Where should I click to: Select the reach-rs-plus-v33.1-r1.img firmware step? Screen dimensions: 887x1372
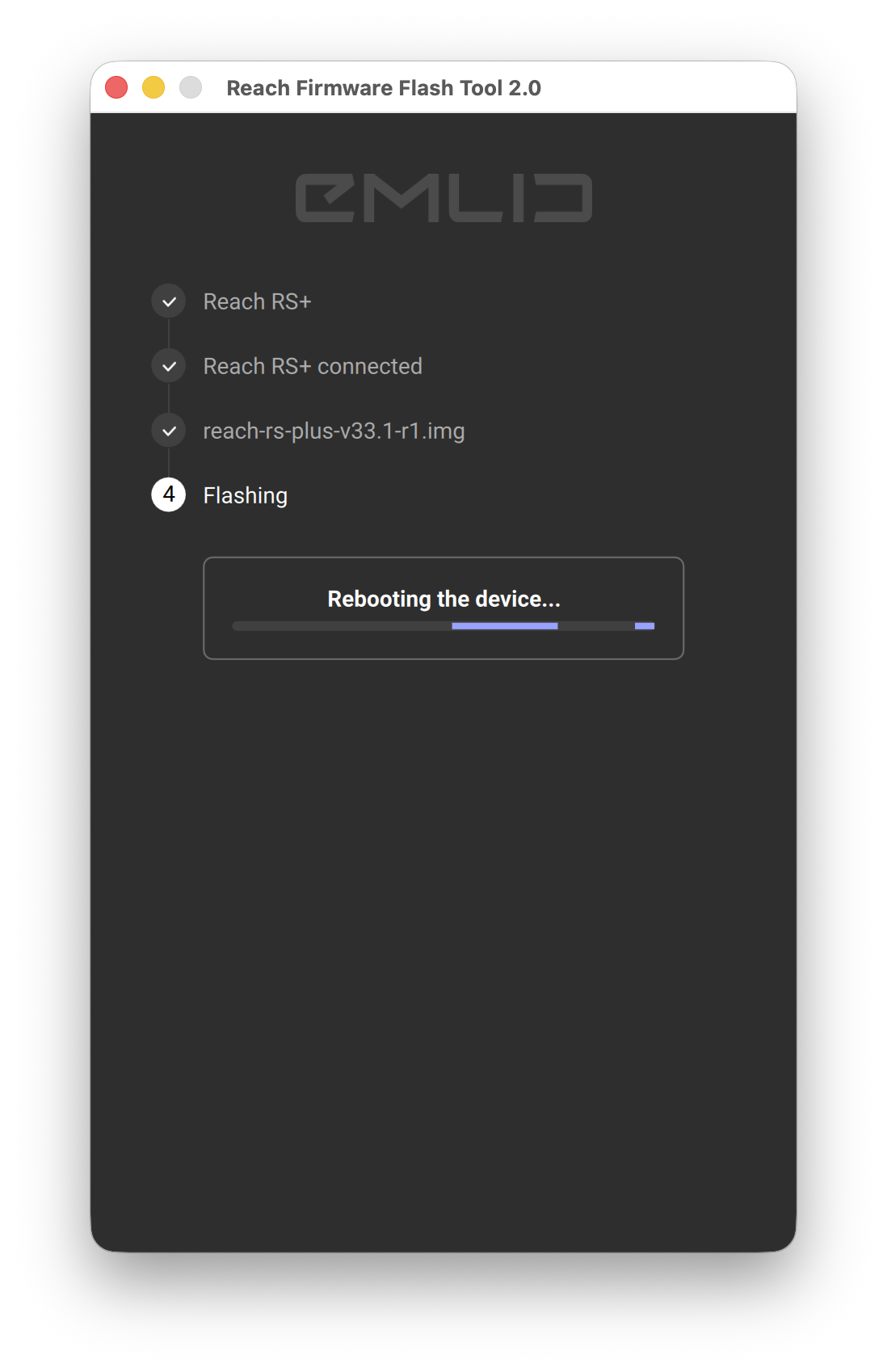(x=334, y=431)
